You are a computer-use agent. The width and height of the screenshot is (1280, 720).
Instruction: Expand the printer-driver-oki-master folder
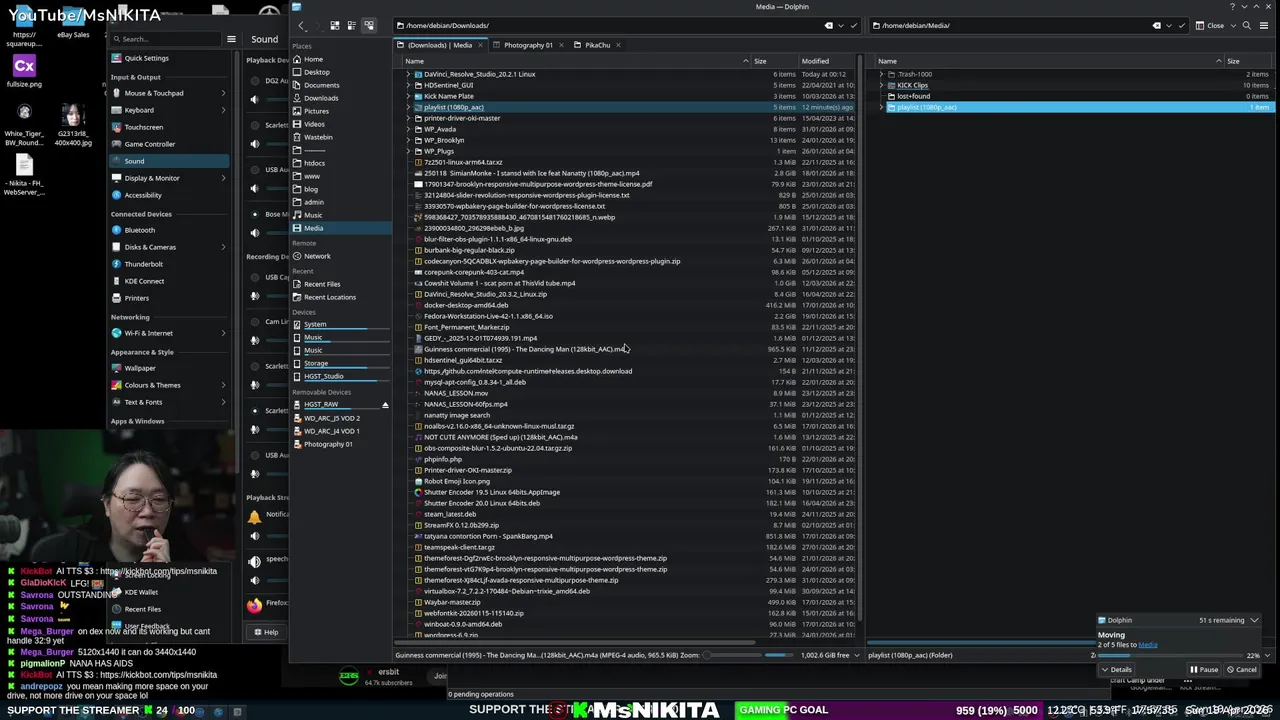coord(409,118)
